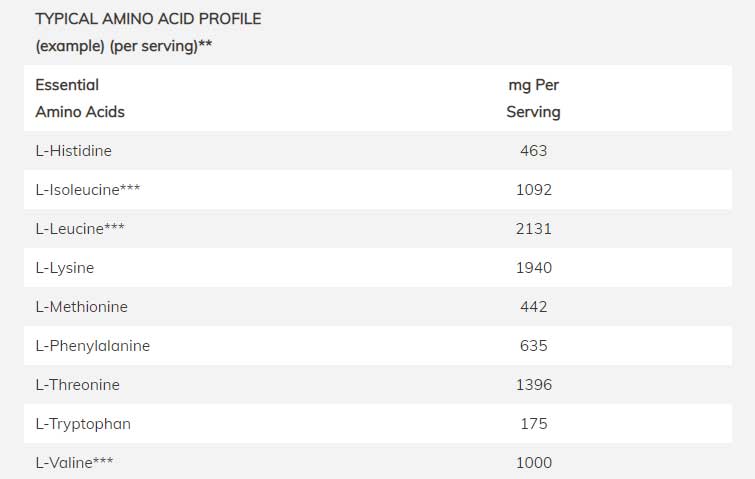Click the "(example) (per serving)**" subtitle
The image size is (755, 479).
click(x=123, y=46)
